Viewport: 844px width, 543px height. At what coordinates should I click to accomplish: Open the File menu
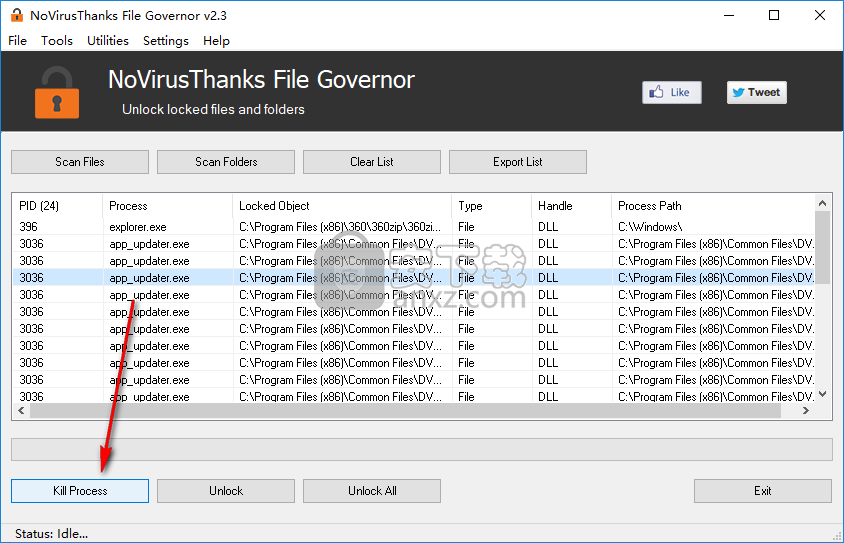click(x=18, y=41)
